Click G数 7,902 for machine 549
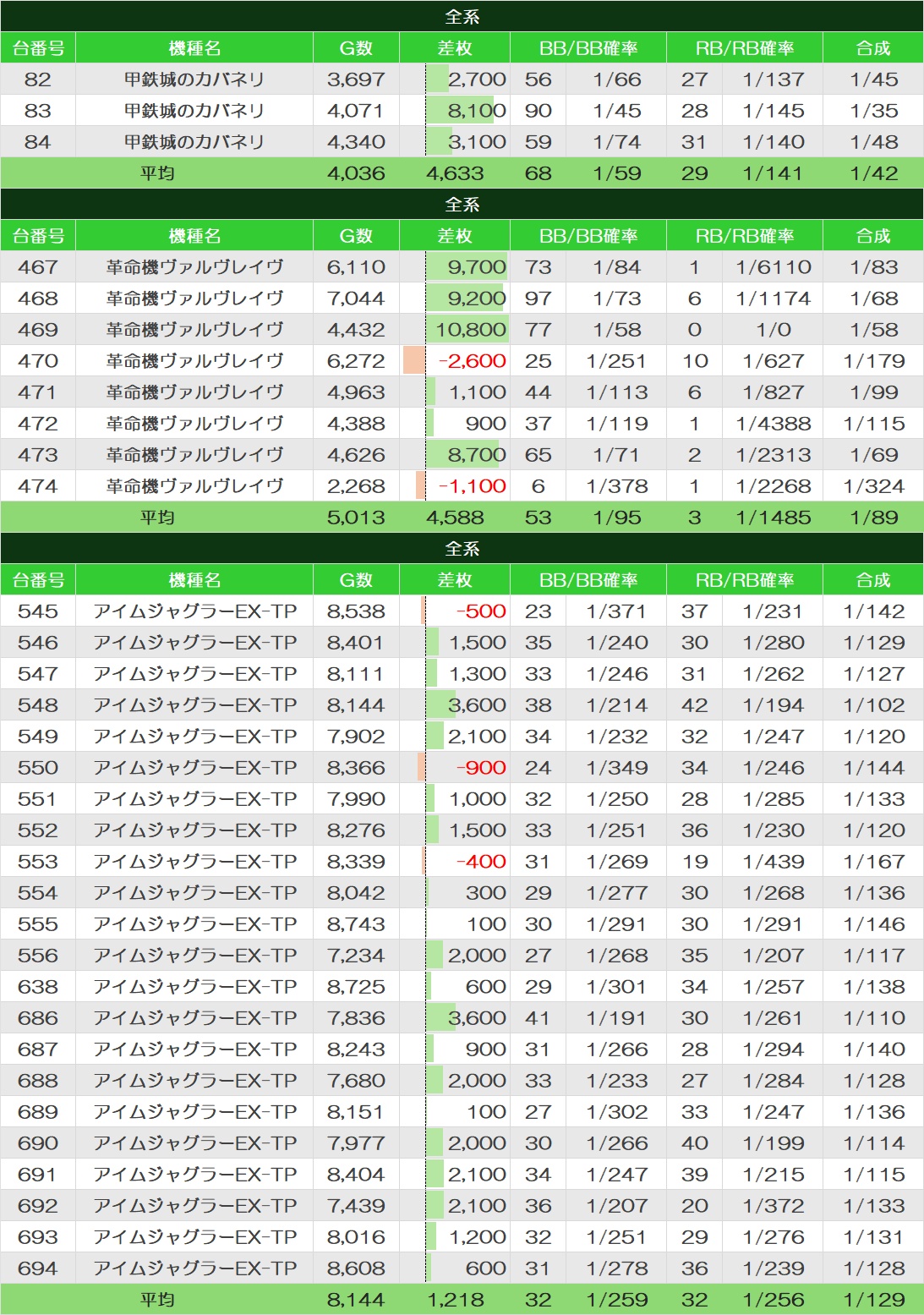Screen dimensions: 924x1315 tap(356, 737)
